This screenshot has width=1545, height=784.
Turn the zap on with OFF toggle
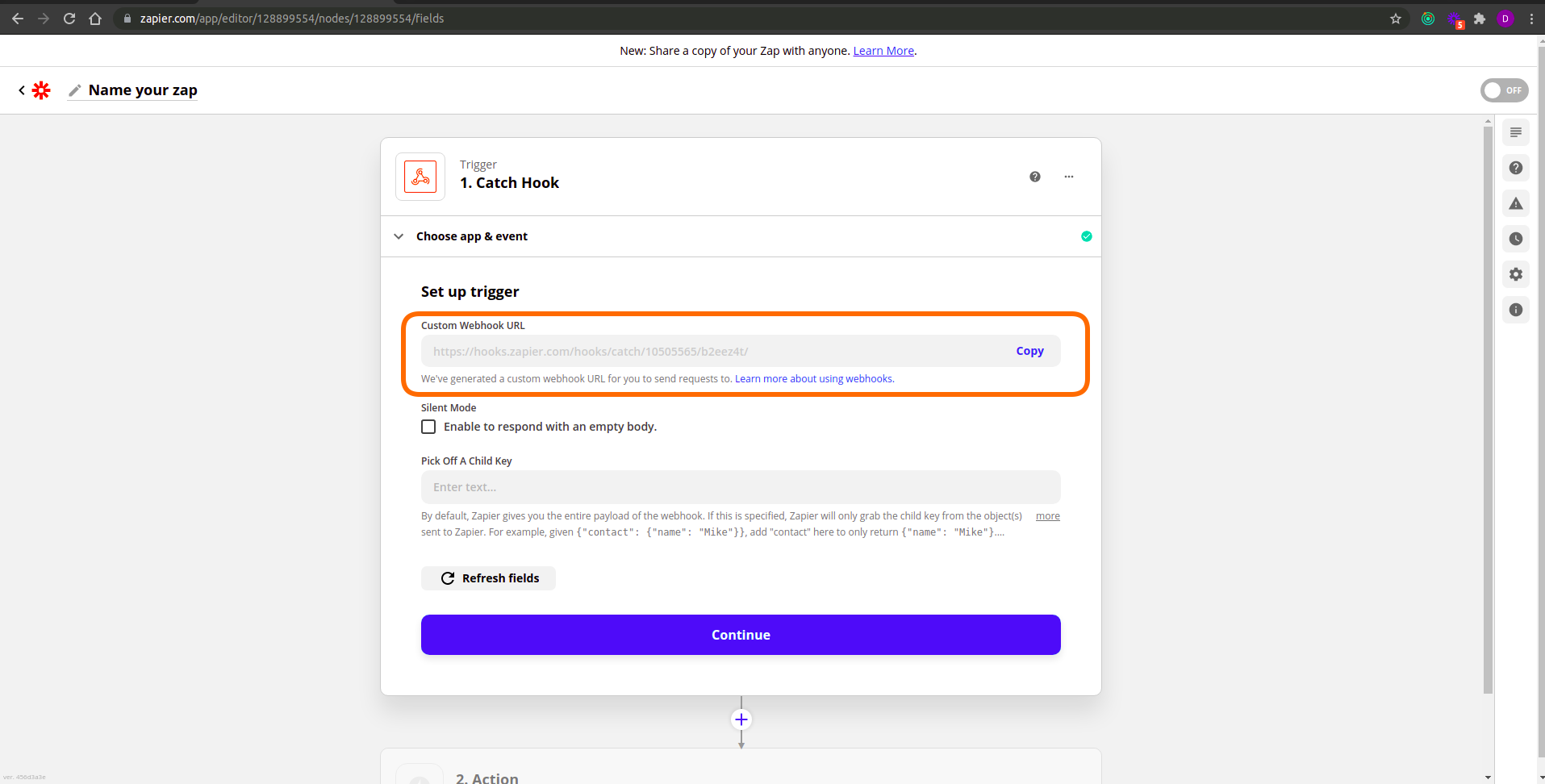(1505, 90)
